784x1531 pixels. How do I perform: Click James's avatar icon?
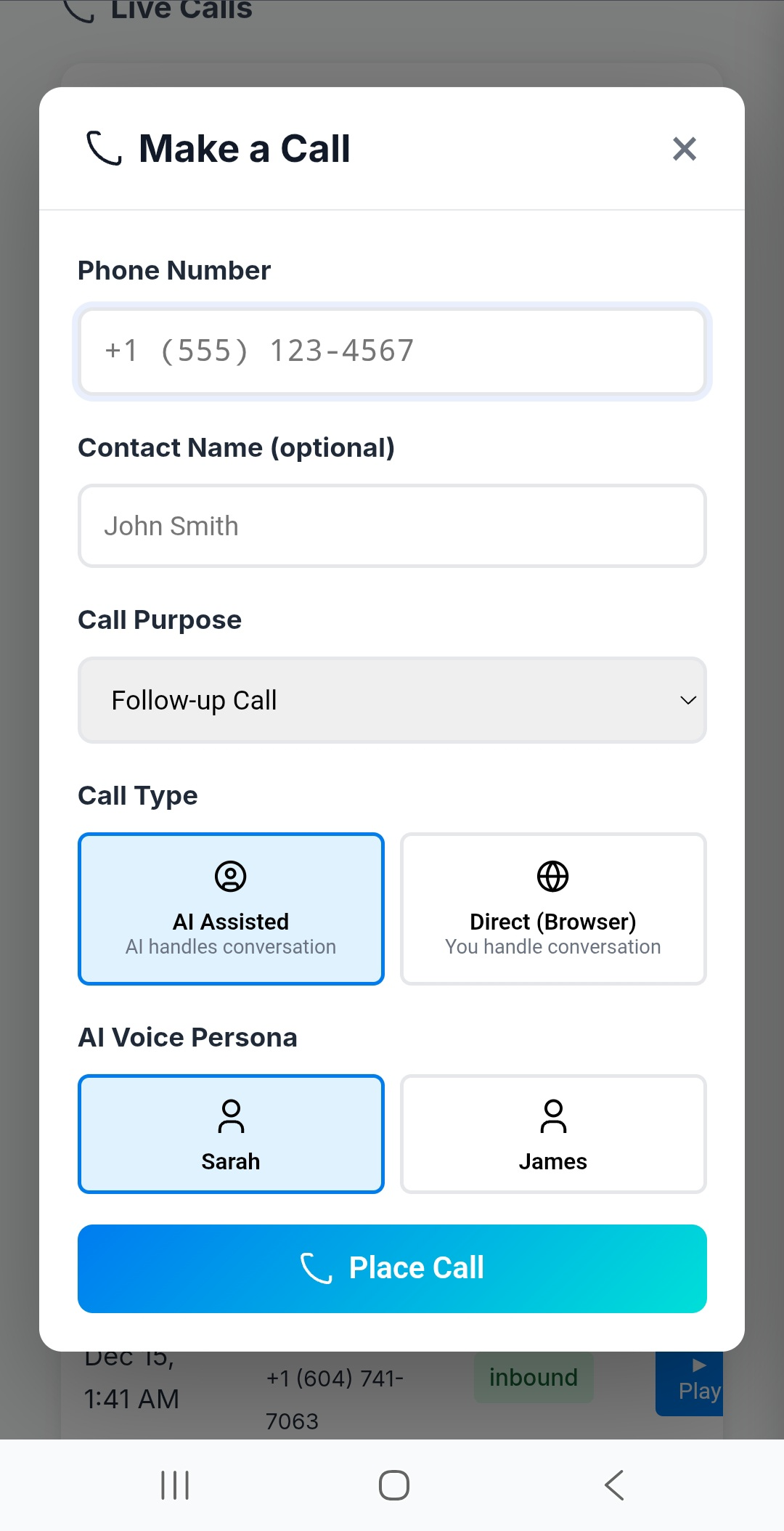click(x=552, y=1116)
